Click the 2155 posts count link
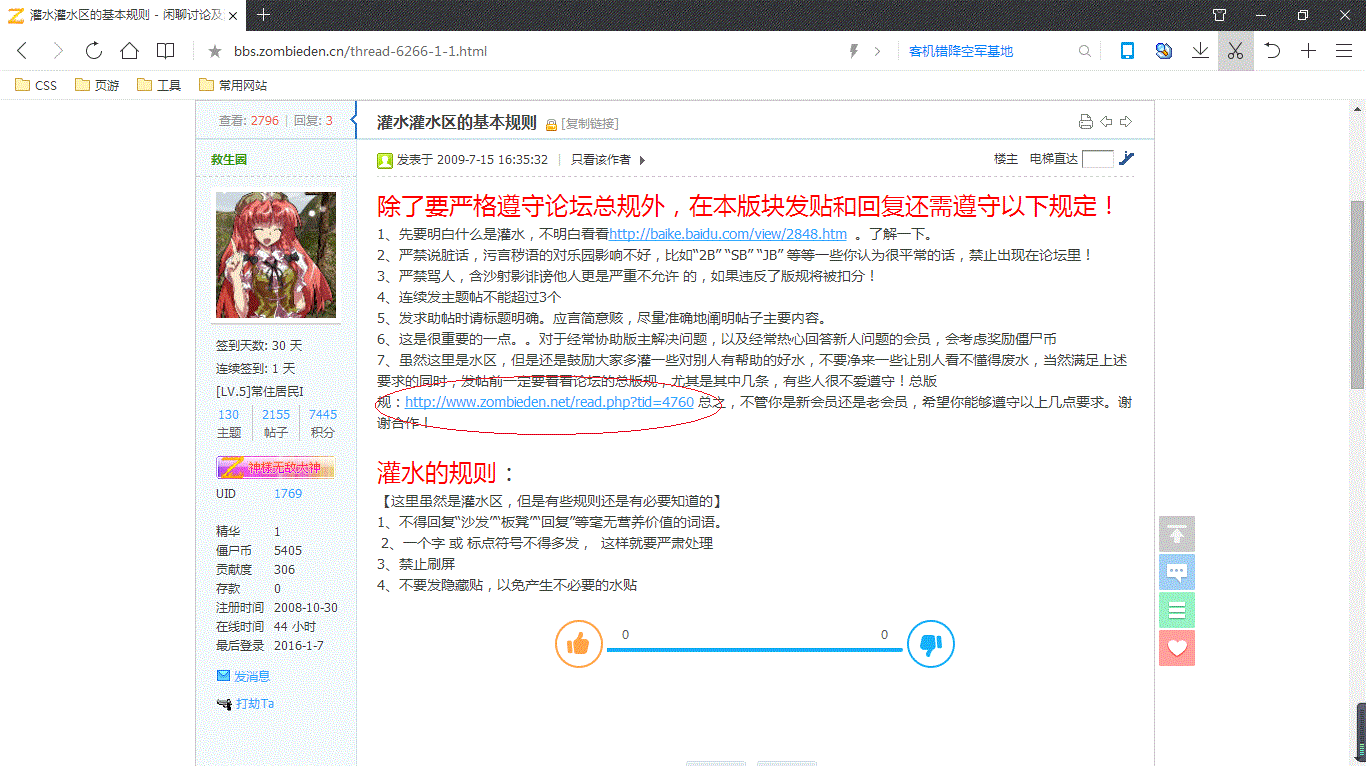Viewport: 1366px width, 766px height. point(276,414)
